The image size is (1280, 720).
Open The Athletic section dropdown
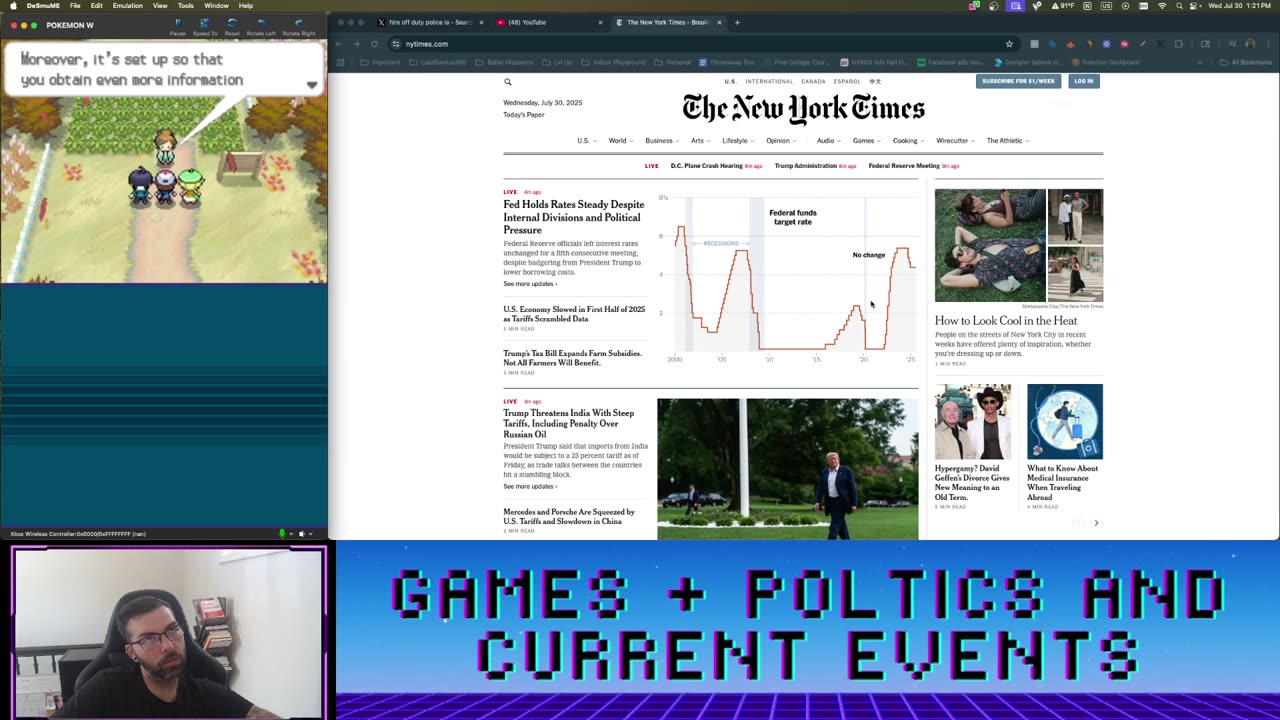coord(1008,141)
